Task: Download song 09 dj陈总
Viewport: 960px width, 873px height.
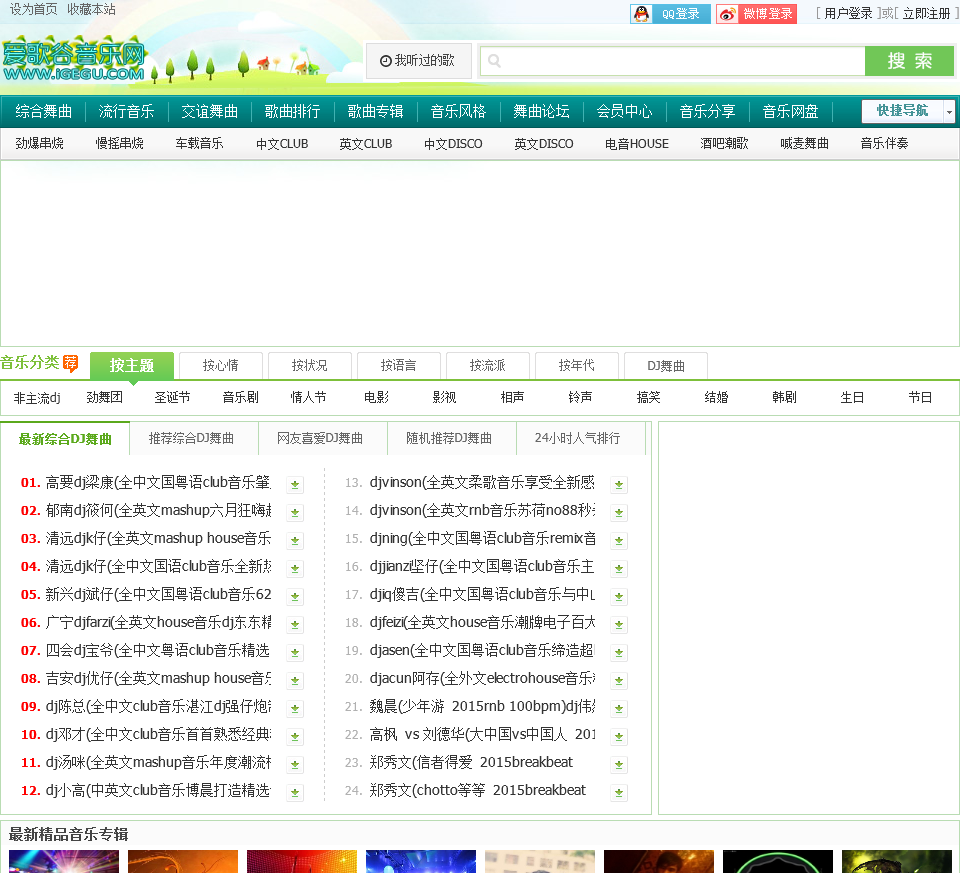Action: (295, 708)
